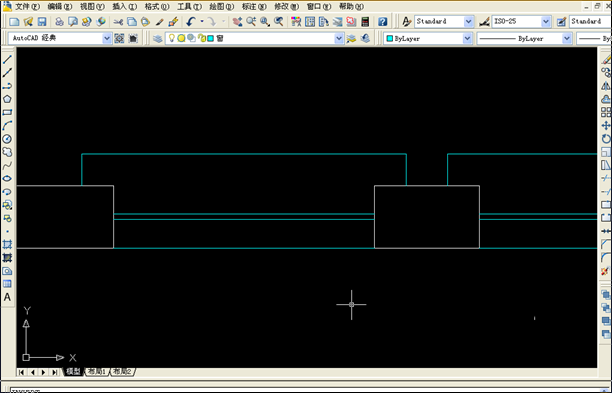This screenshot has width=612, height=393.
Task: Select the Line drawing tool
Action: pyautogui.click(x=7, y=59)
